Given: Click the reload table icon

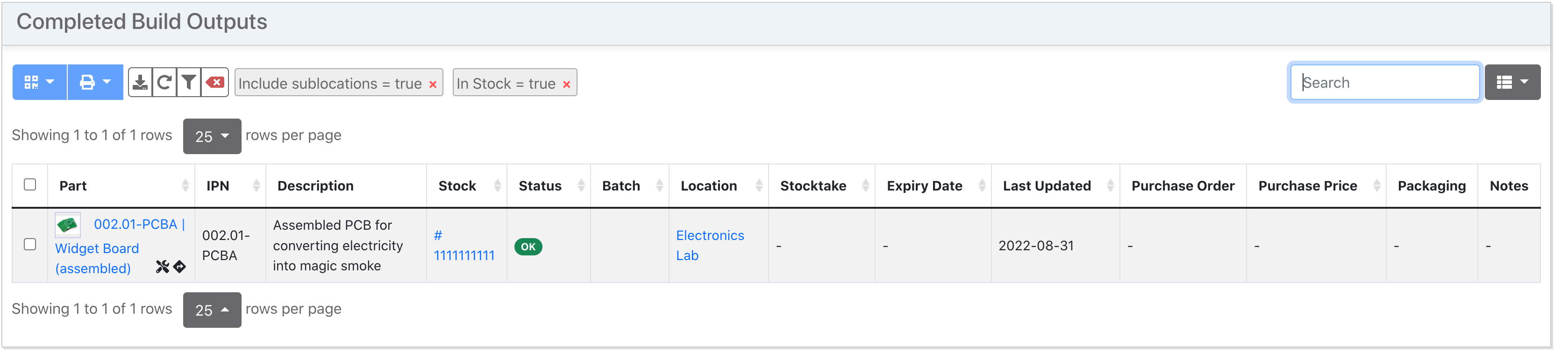Looking at the screenshot, I should (x=164, y=83).
